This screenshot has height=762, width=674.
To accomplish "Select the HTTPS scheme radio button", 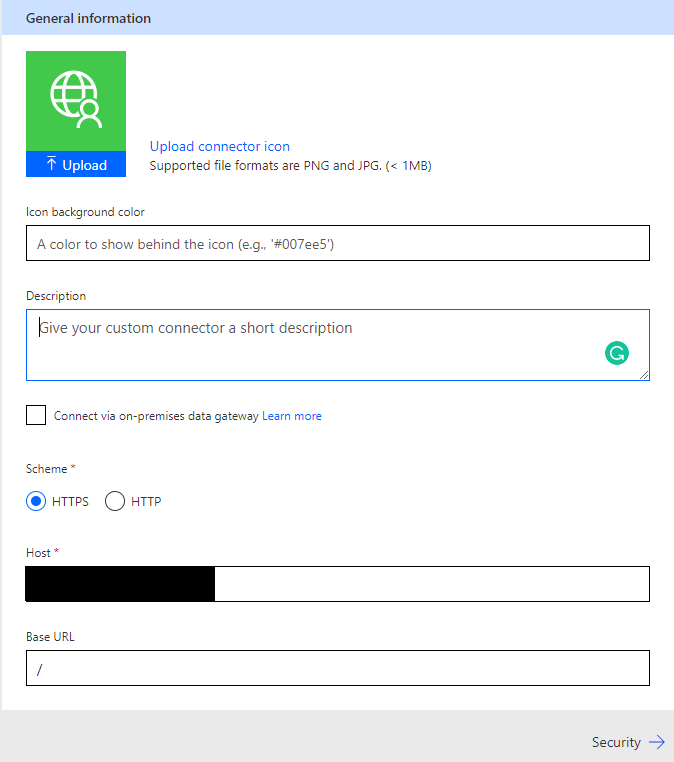I will click(36, 501).
